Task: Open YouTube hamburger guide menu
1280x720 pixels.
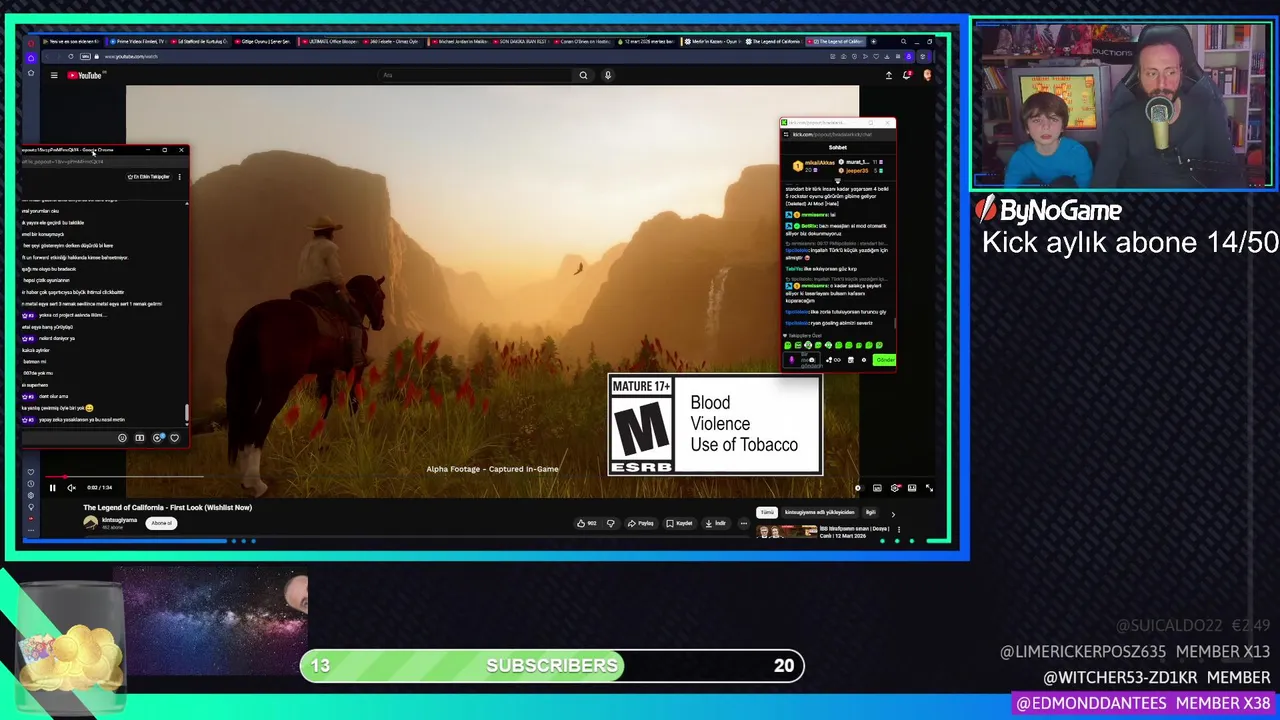Action: click(x=54, y=75)
